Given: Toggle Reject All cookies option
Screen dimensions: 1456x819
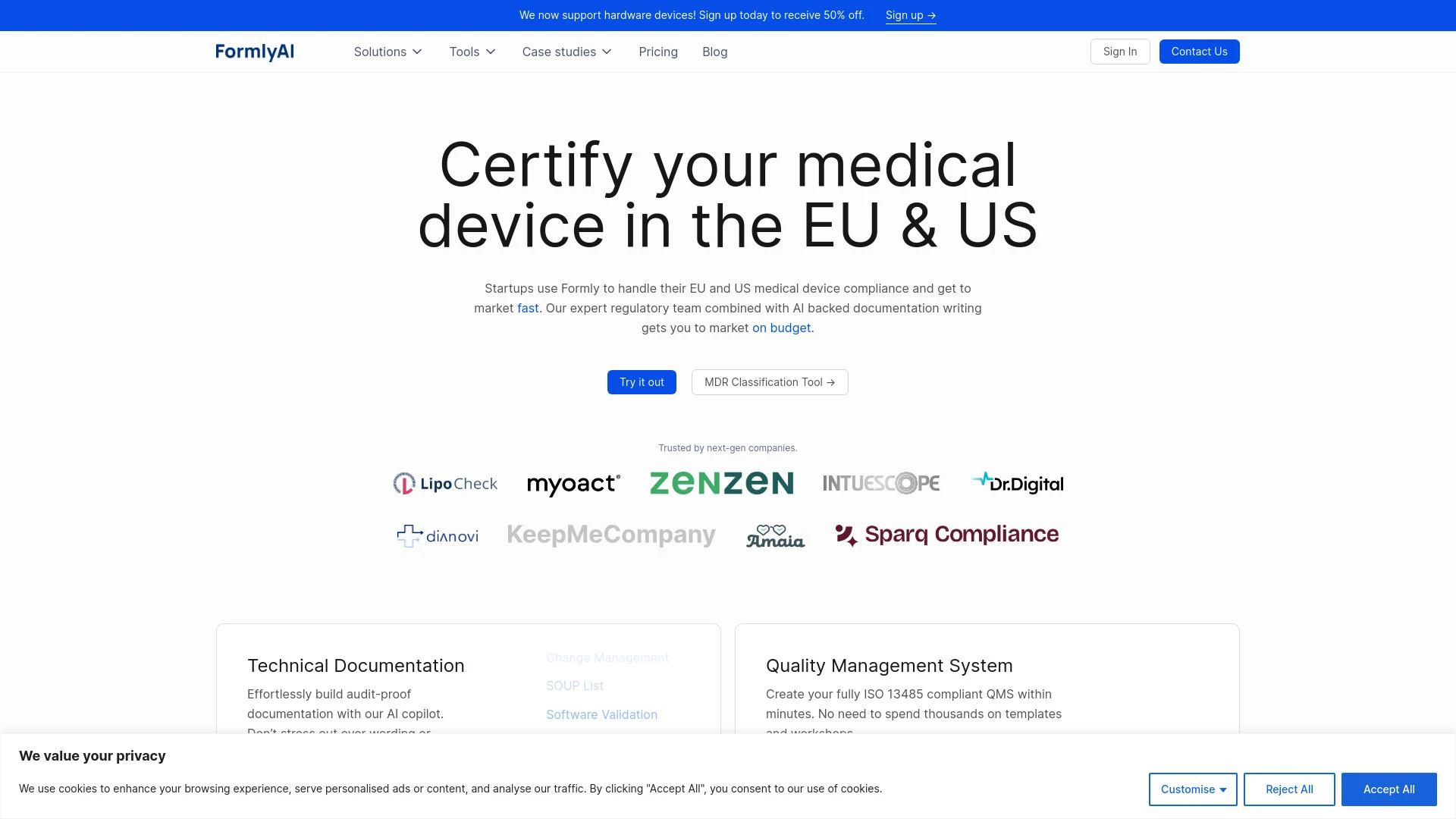Looking at the screenshot, I should [x=1289, y=789].
